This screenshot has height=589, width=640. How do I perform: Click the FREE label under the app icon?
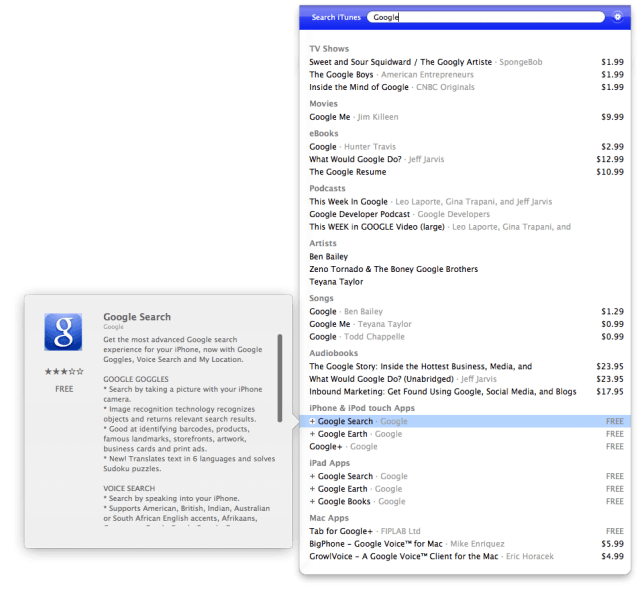coord(64,388)
